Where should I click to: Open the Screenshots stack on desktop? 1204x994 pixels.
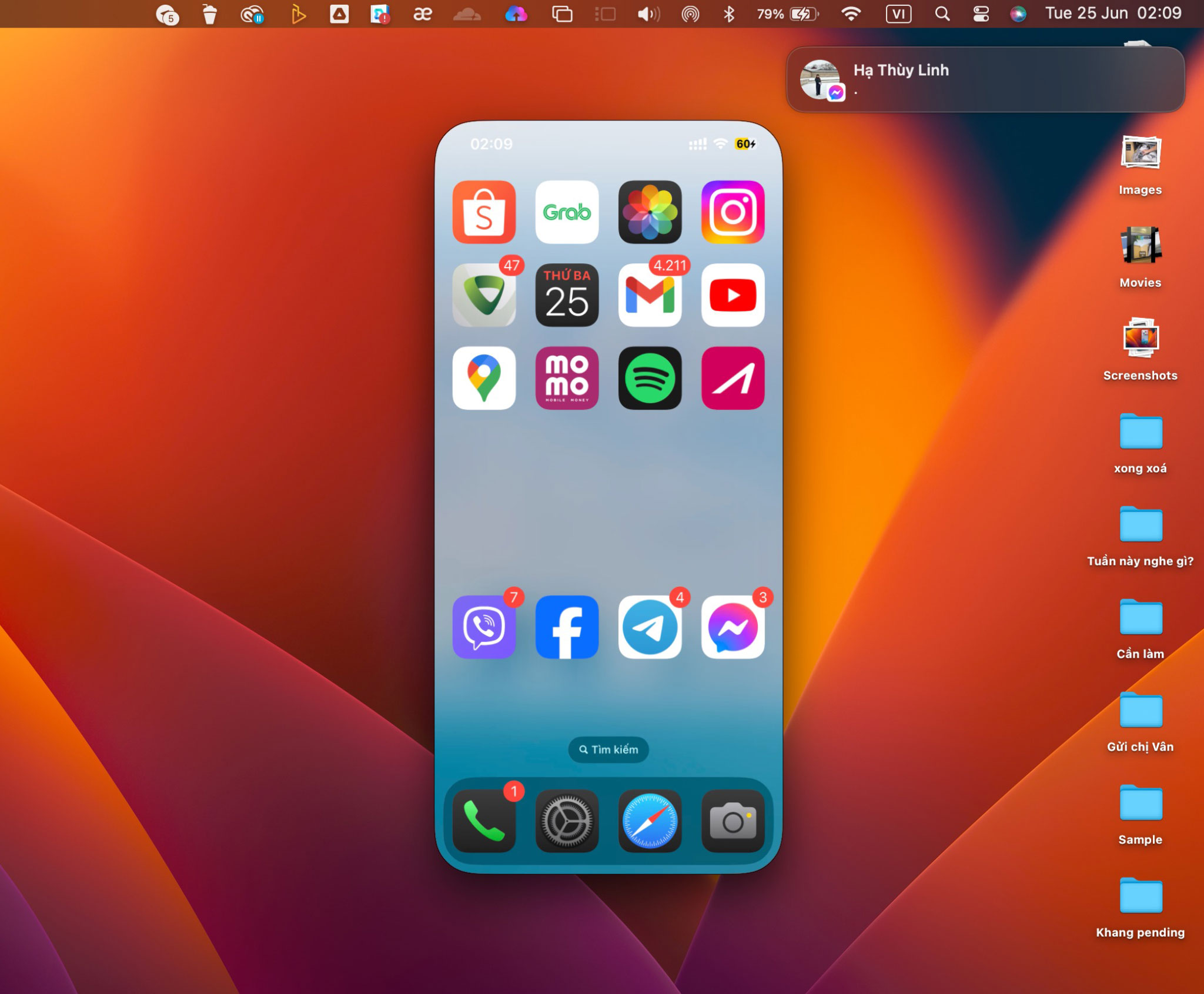1140,350
